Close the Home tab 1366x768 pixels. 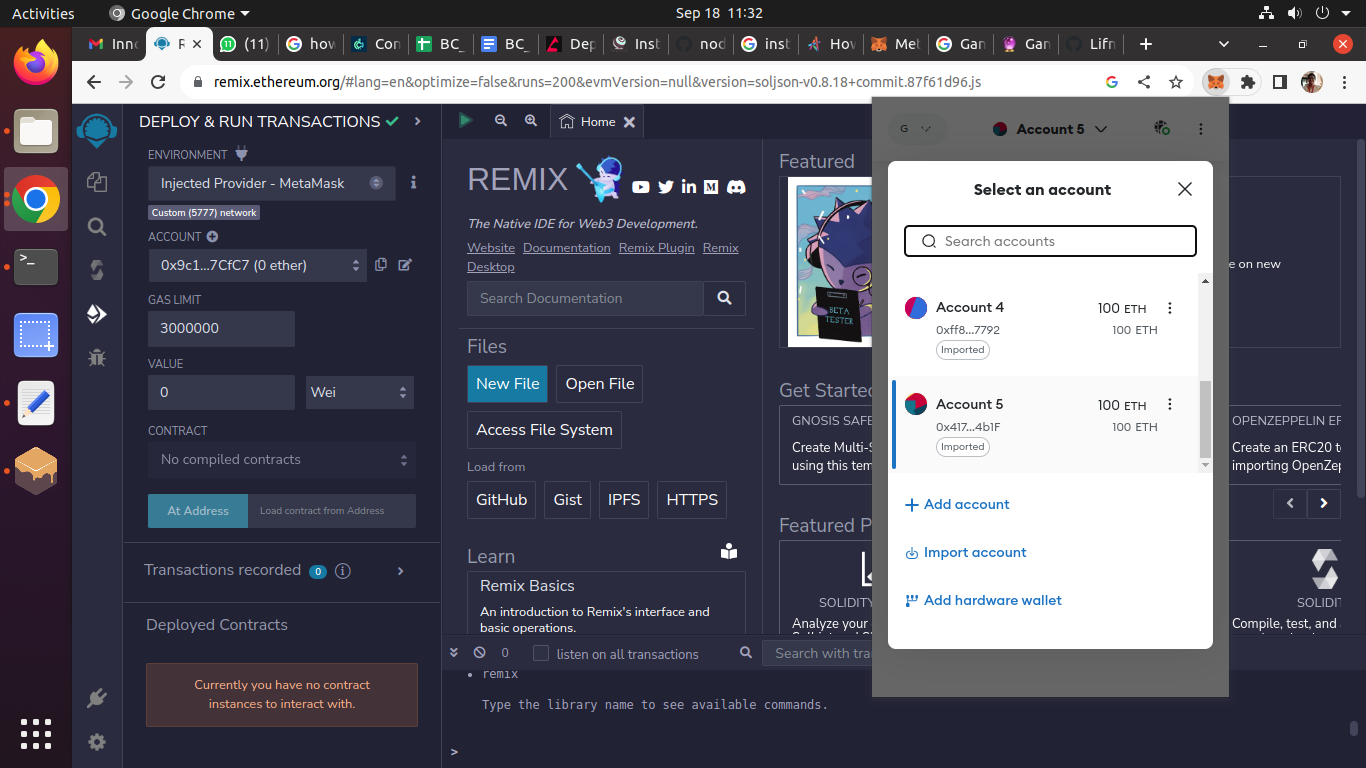[629, 122]
